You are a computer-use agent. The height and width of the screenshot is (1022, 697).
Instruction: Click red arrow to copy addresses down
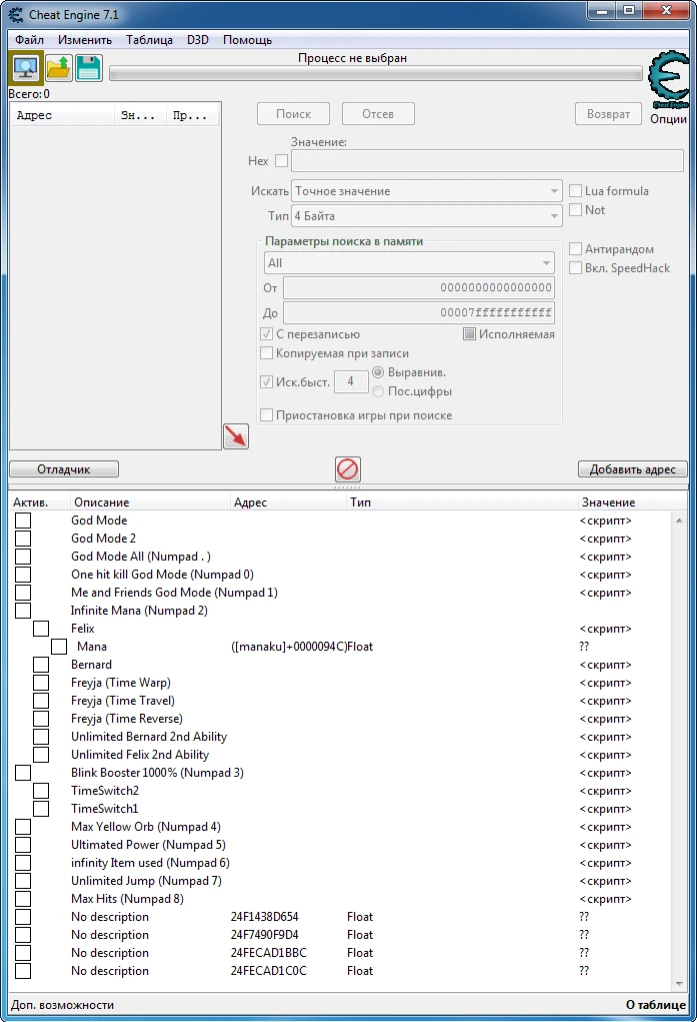tap(236, 436)
